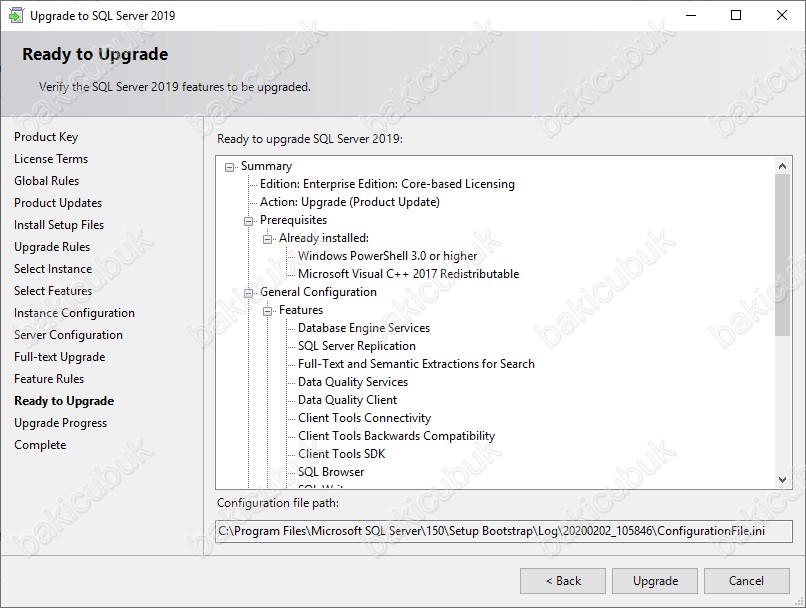Open the Full-text Upgrade step

pos(60,357)
